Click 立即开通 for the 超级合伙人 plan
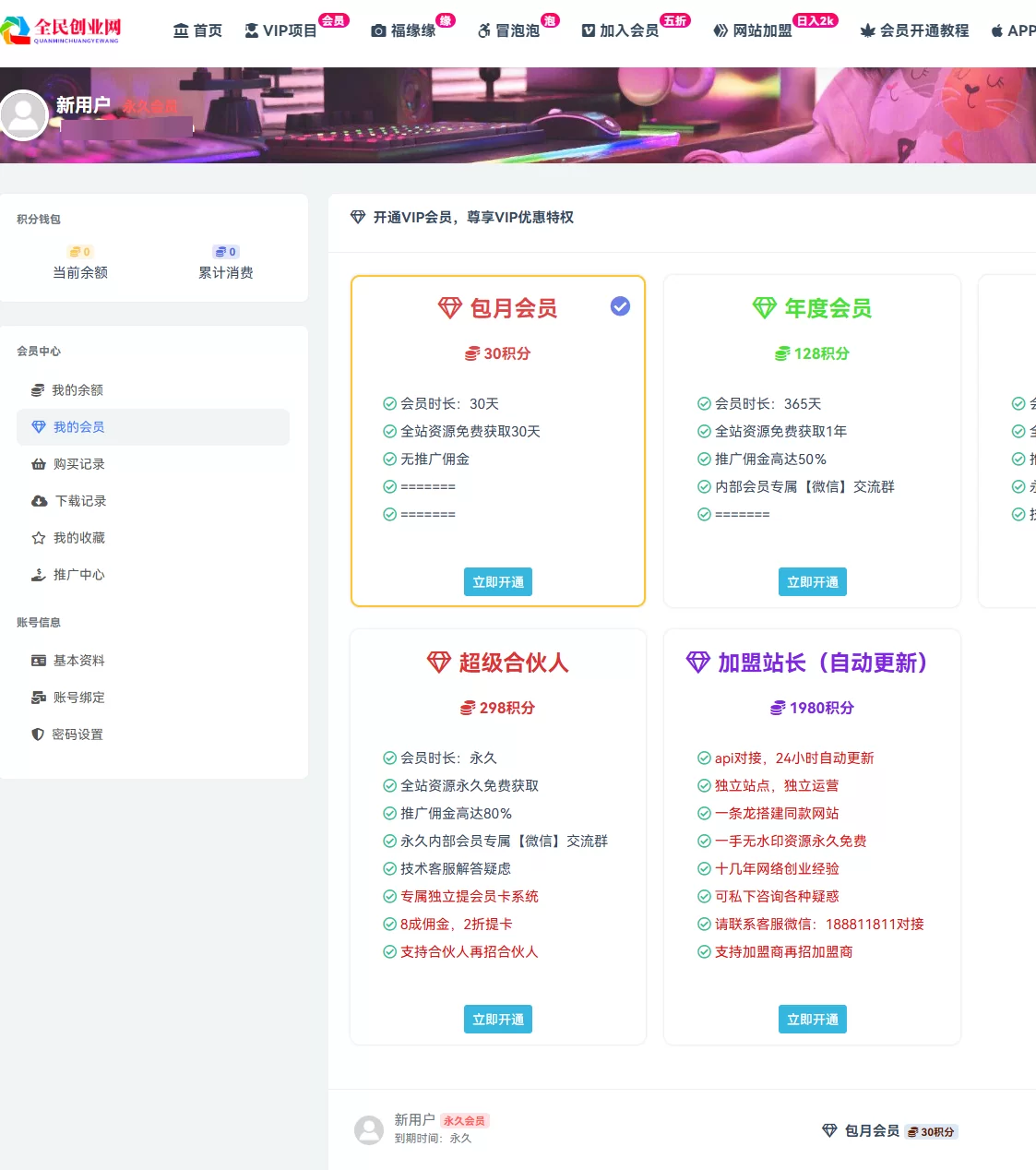1036x1170 pixels. click(498, 1020)
